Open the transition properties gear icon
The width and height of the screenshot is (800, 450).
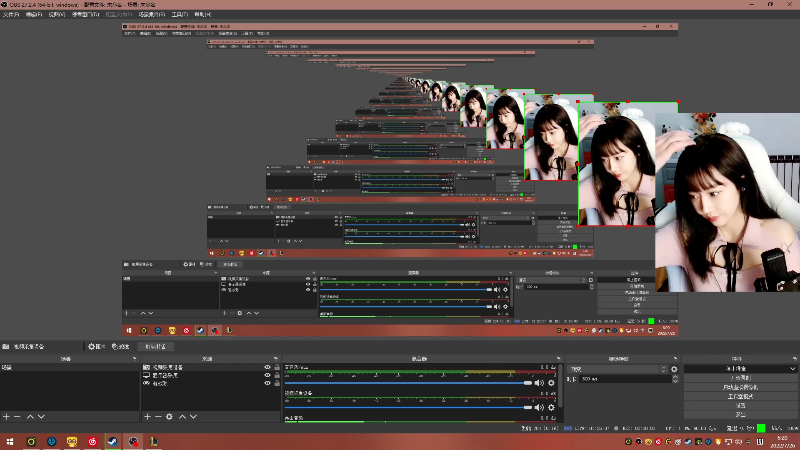point(674,369)
